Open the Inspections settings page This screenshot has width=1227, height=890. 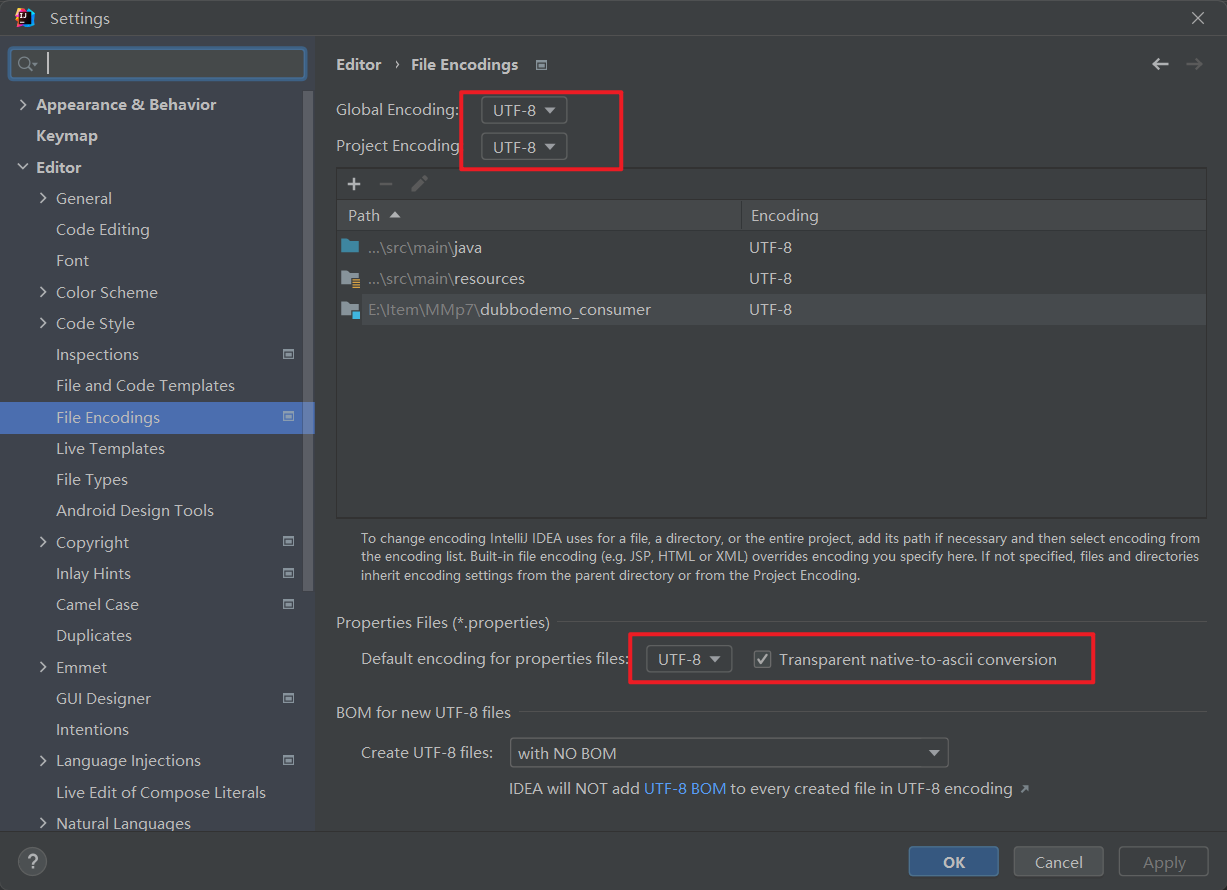pos(97,354)
